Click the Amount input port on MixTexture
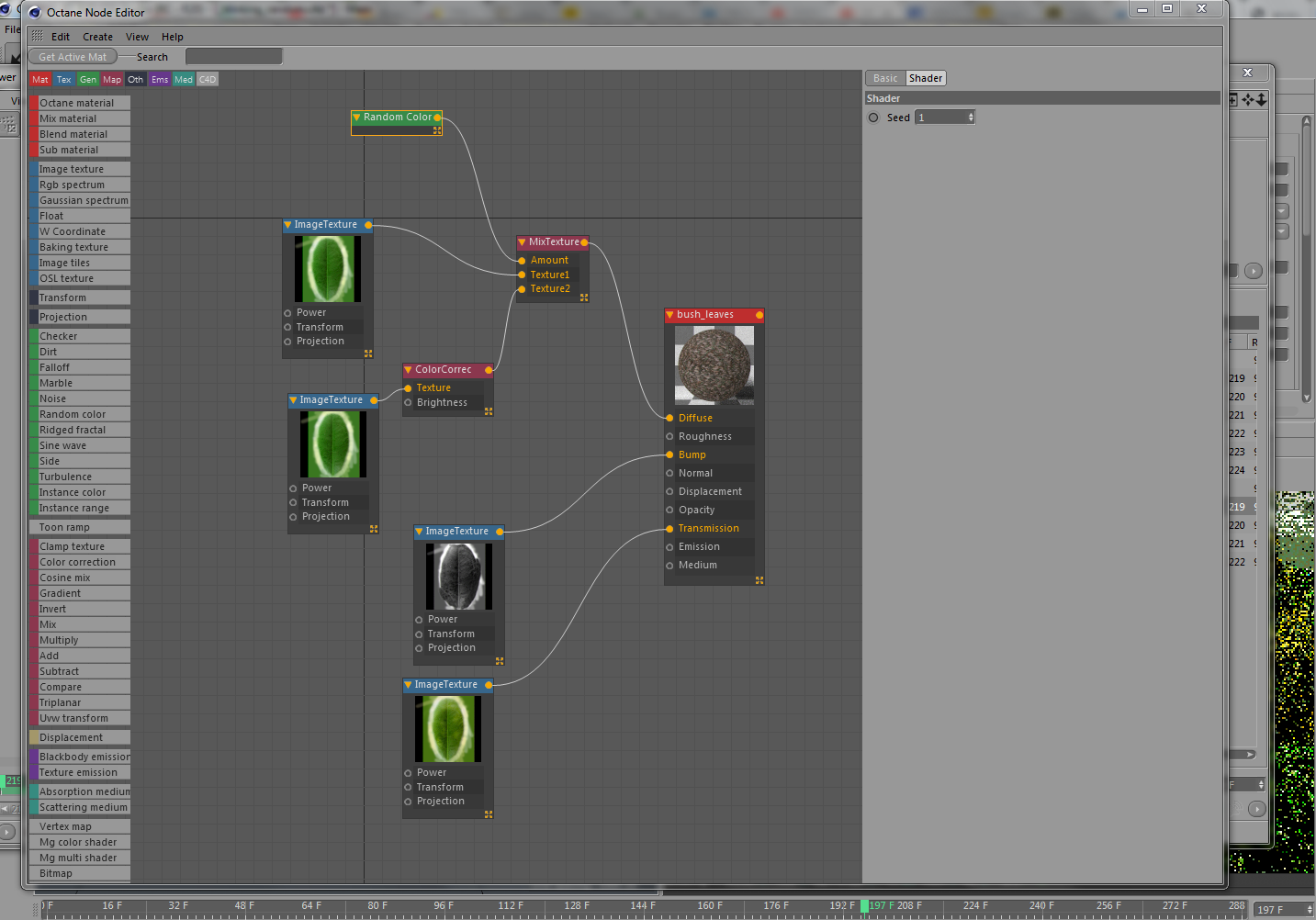This screenshot has width=1316, height=920. coord(522,261)
